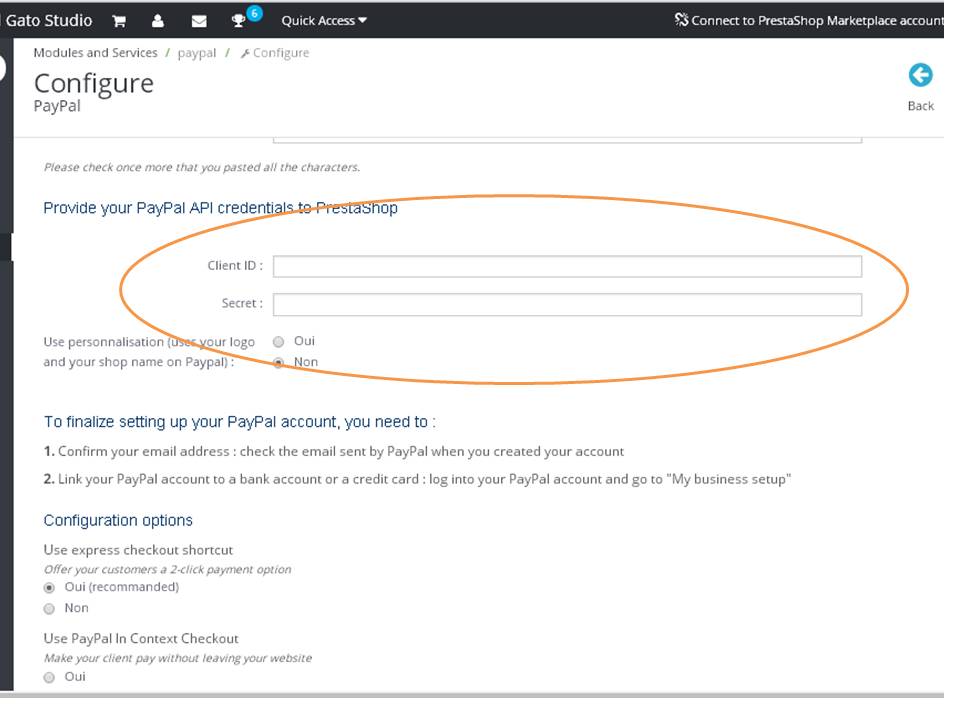
Task: Click the paypal breadcrumb link
Action: click(197, 54)
